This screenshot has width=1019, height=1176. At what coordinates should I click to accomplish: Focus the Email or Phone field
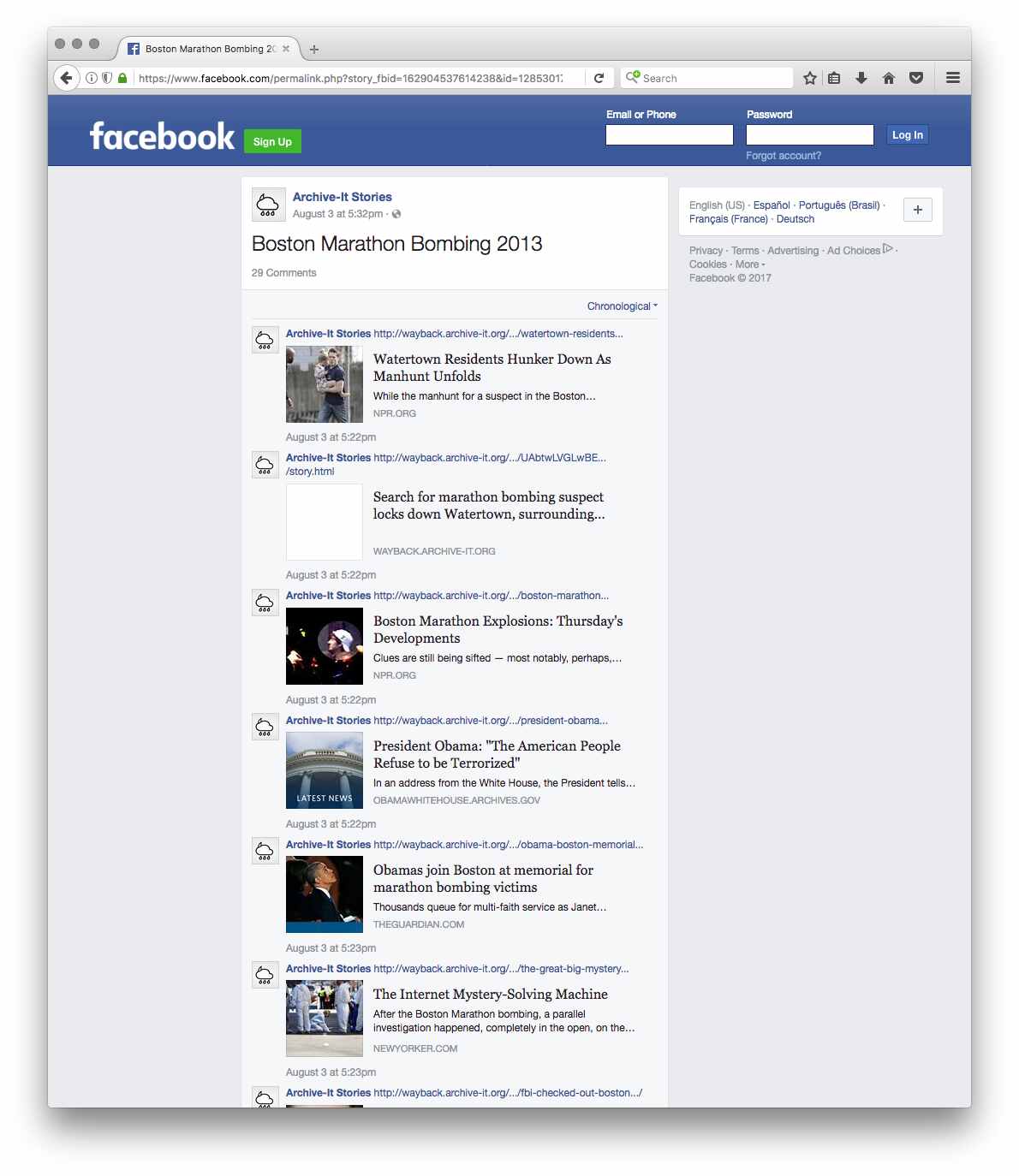[x=670, y=134]
